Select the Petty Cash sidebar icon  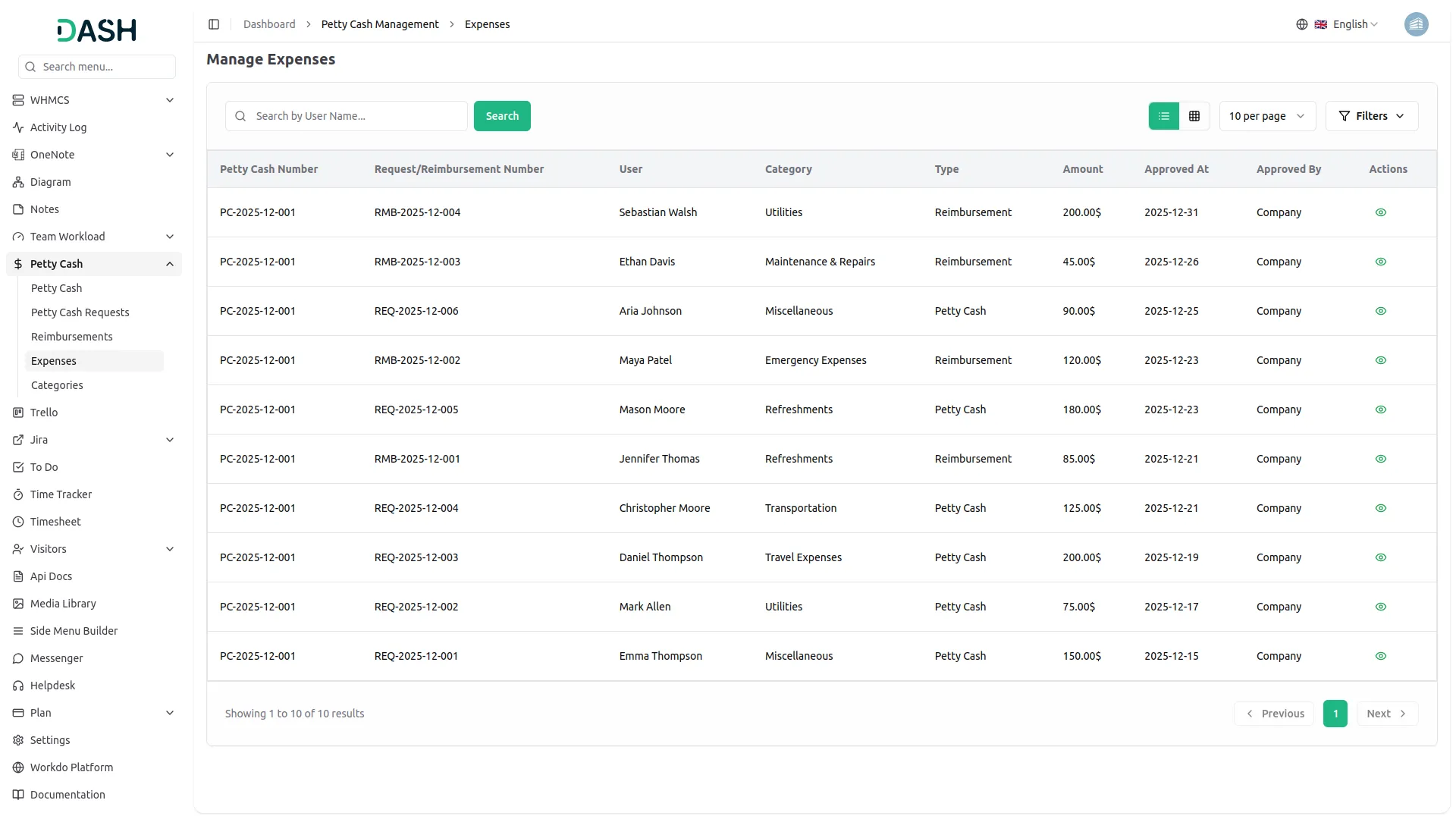pyautogui.click(x=18, y=264)
